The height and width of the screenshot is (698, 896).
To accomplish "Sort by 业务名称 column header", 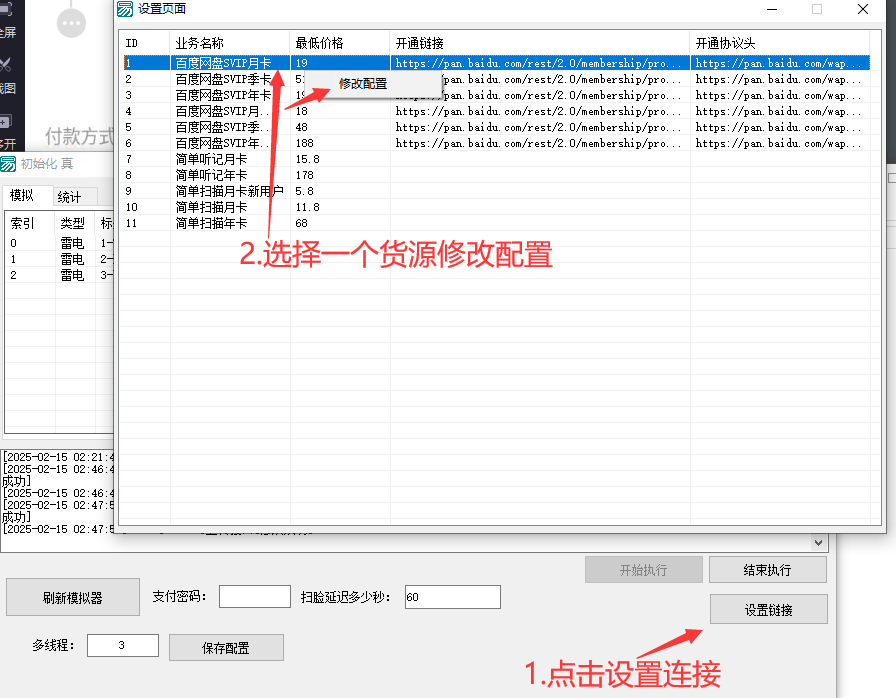I will (230, 43).
